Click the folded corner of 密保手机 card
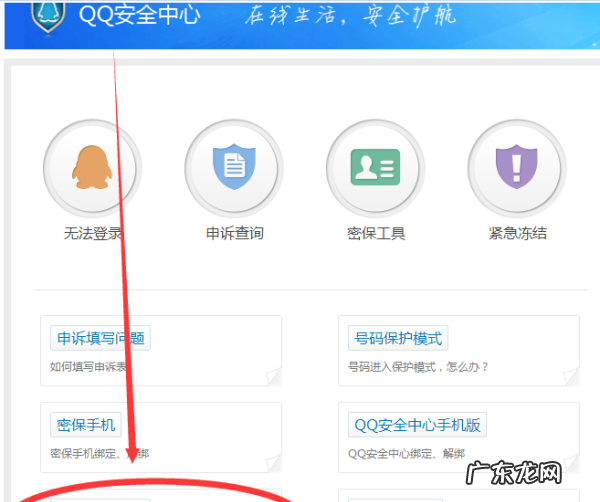Image resolution: width=600 pixels, height=502 pixels. (274, 463)
